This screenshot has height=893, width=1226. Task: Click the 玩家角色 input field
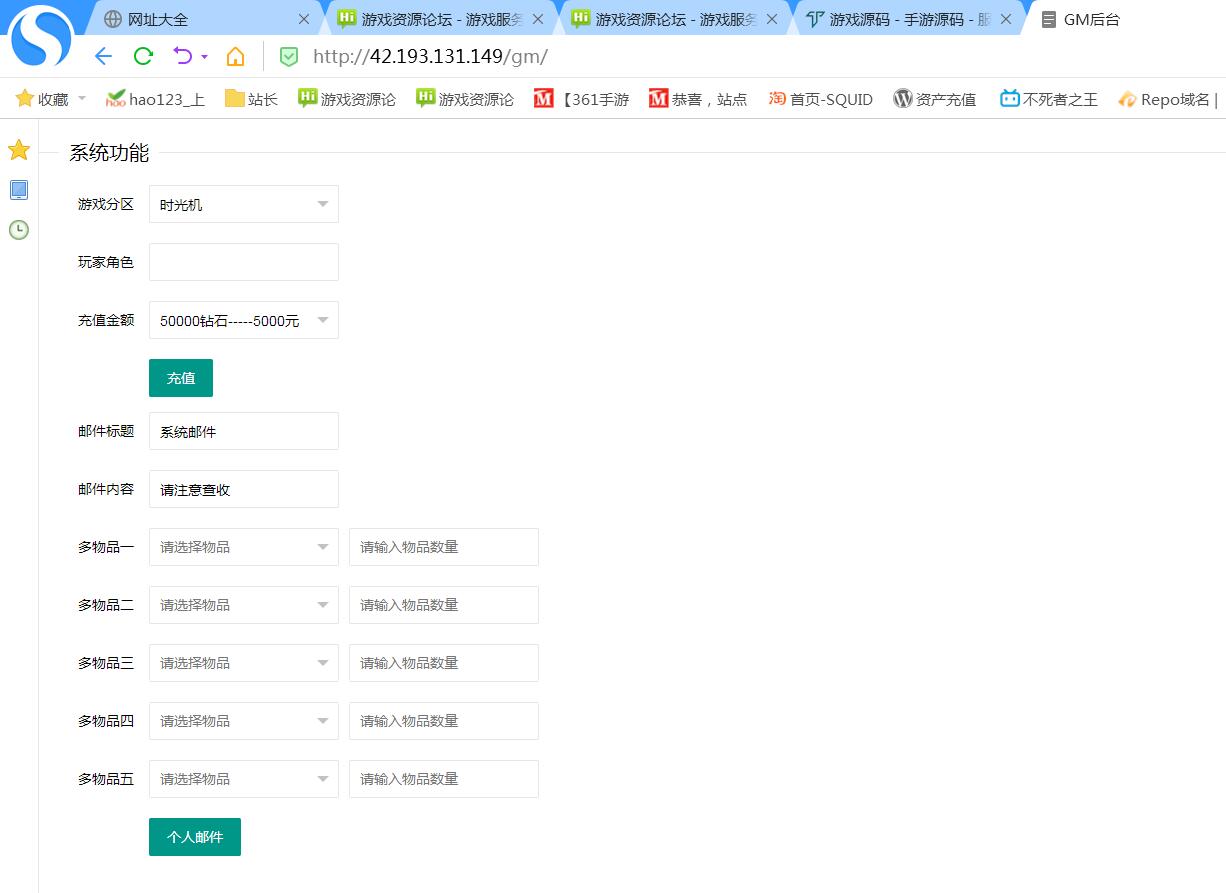tap(243, 262)
